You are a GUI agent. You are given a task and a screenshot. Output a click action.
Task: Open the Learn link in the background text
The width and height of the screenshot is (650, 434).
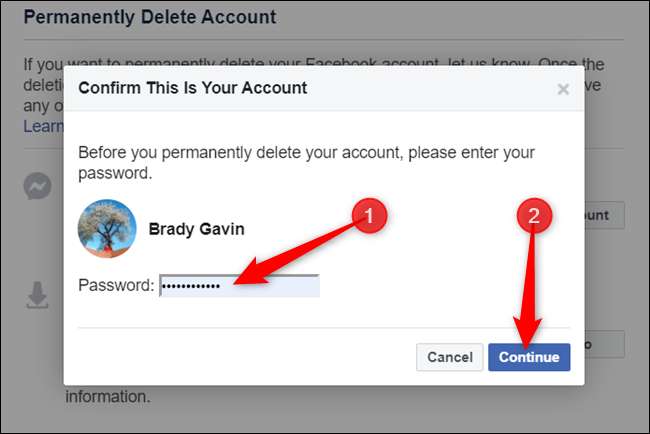(42, 126)
